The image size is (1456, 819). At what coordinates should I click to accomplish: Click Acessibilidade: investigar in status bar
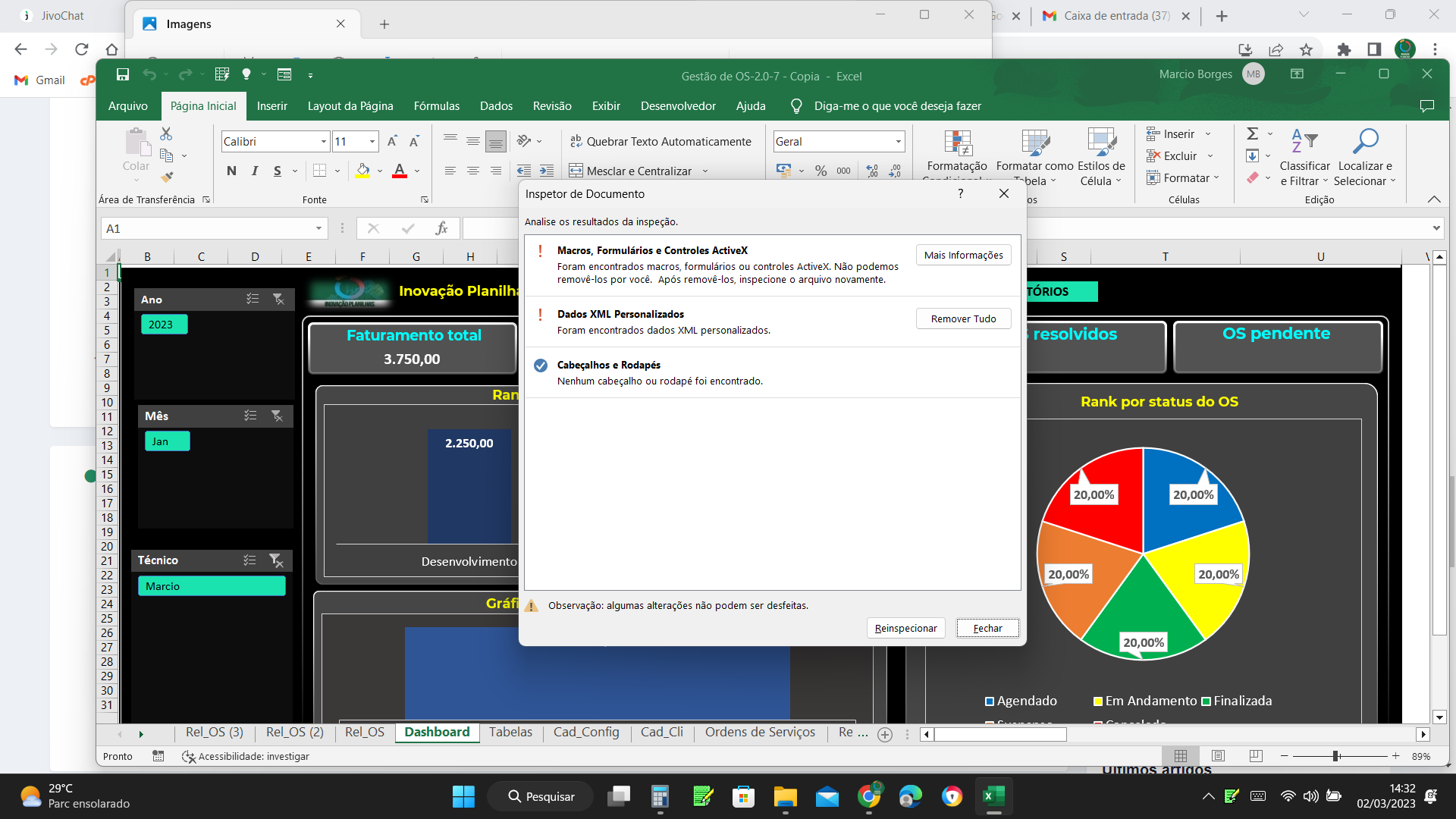[246, 756]
